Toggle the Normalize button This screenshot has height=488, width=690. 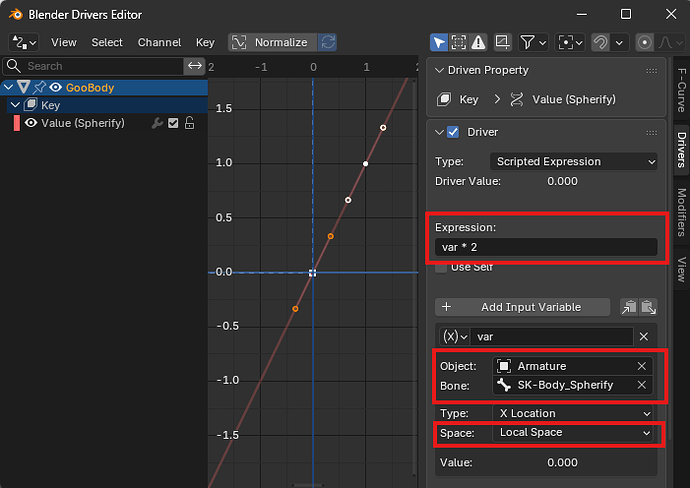pyautogui.click(x=272, y=42)
